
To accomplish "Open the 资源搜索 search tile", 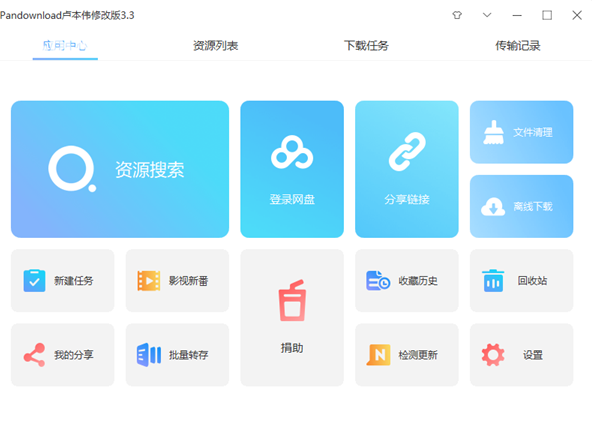I will (x=120, y=169).
